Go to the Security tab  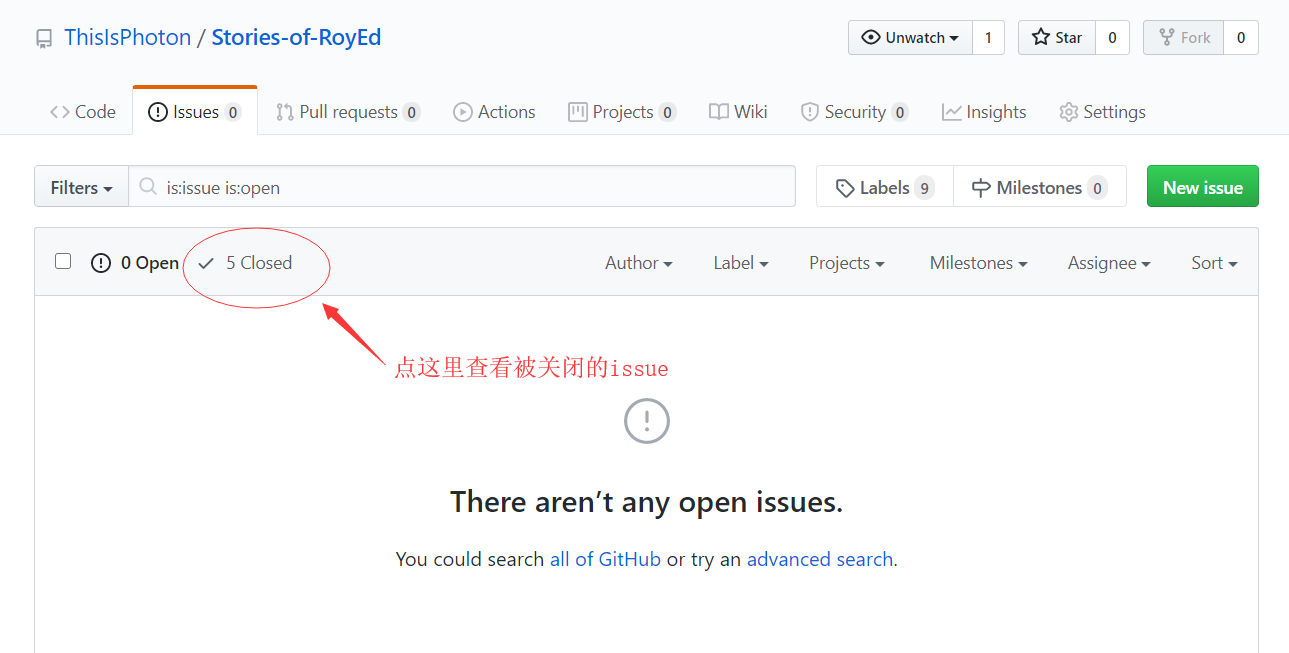point(855,112)
